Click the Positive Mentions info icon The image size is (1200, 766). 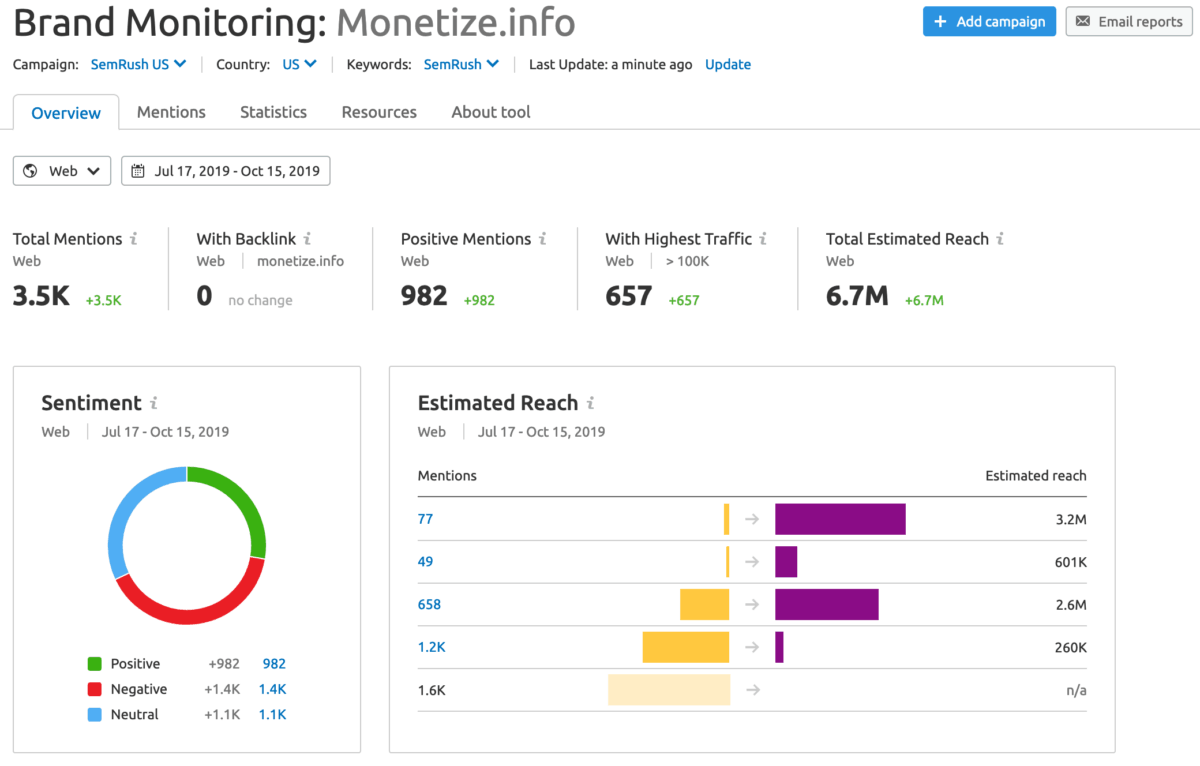(542, 239)
